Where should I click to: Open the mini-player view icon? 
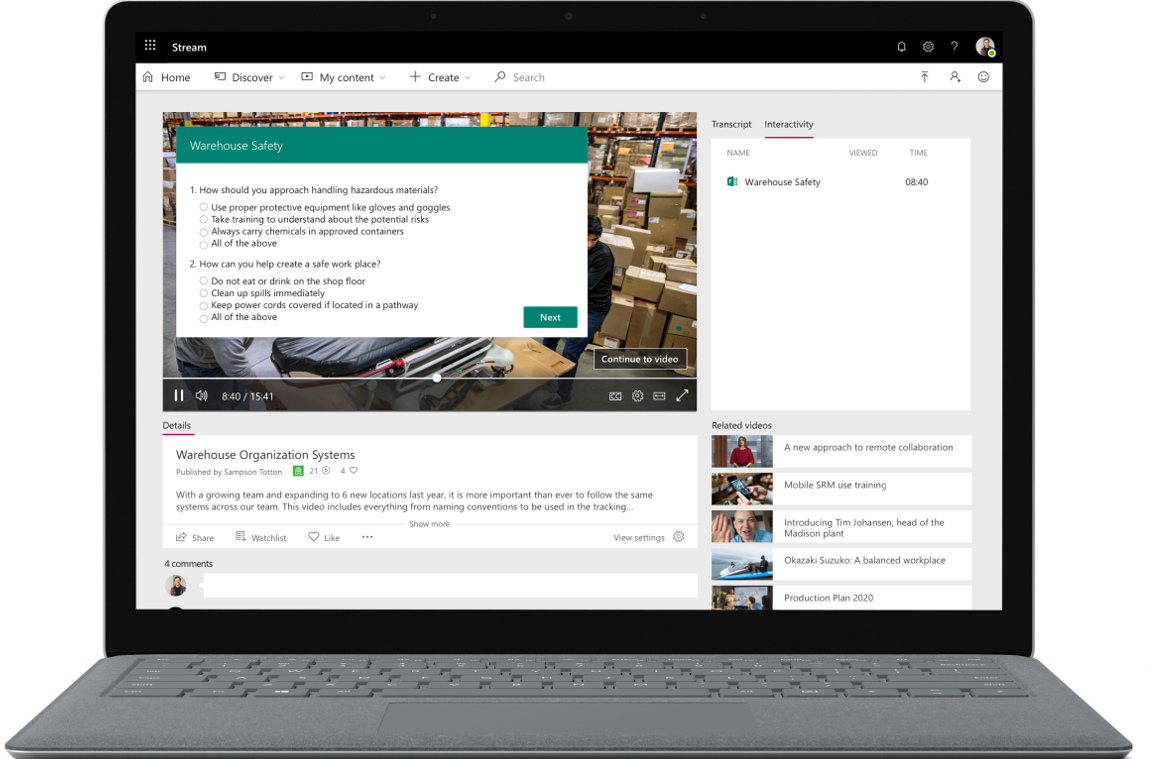(659, 396)
